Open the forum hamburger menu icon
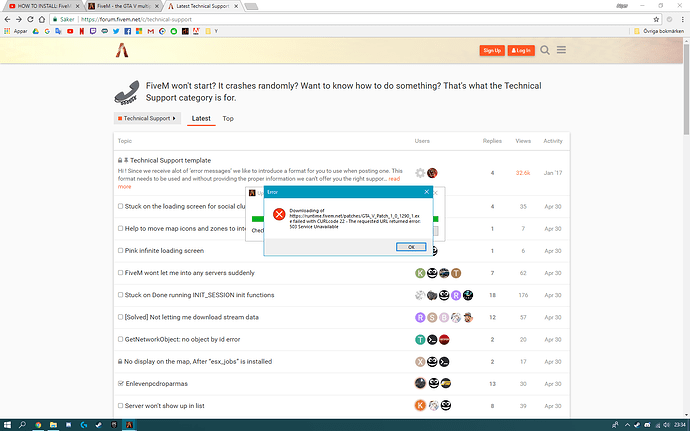Image resolution: width=690 pixels, height=431 pixels. pyautogui.click(x=561, y=50)
